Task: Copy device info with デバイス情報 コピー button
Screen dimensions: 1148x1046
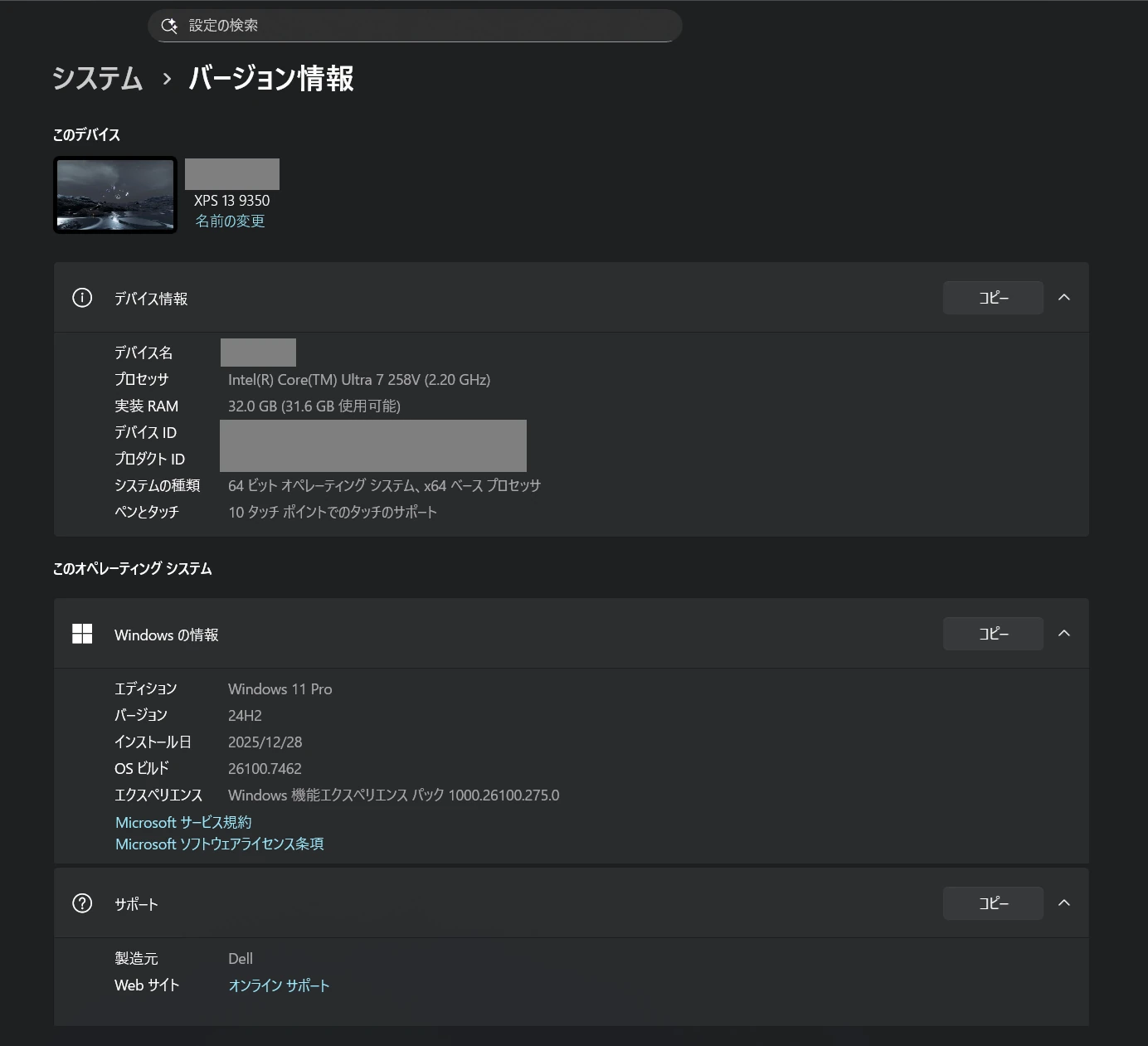Action: 992,298
